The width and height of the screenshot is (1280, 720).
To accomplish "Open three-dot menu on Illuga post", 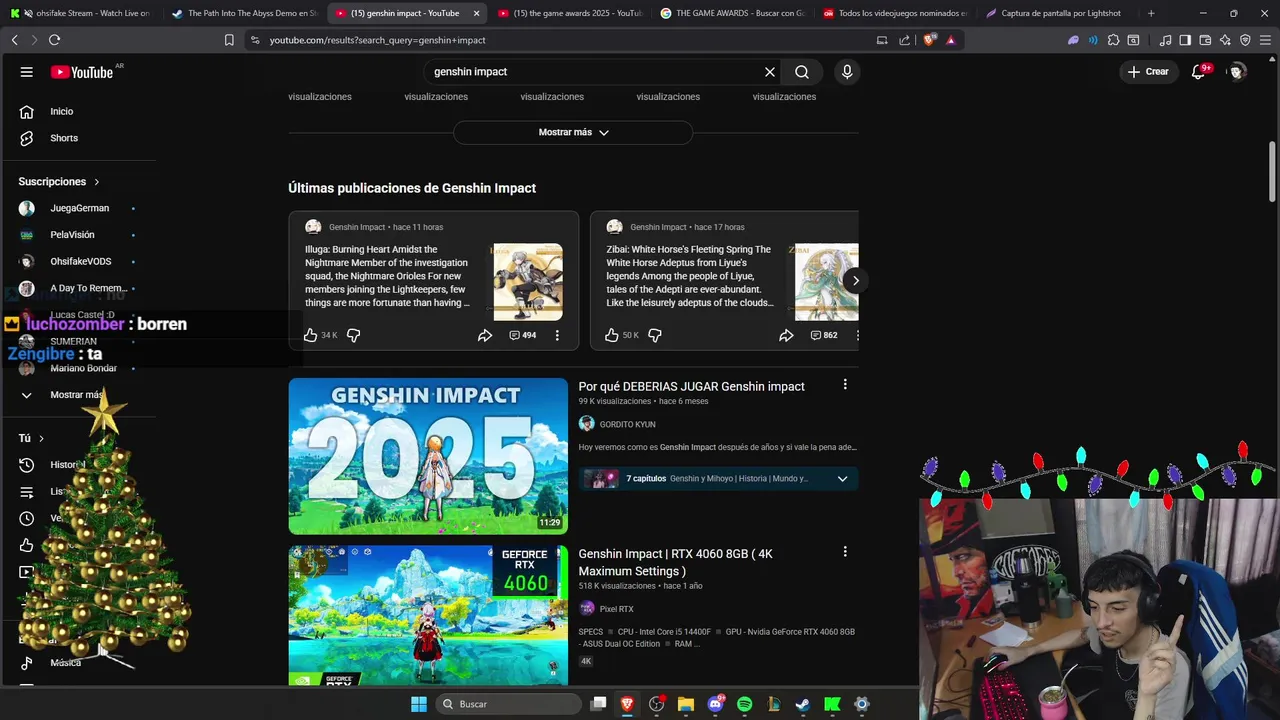I will point(557,335).
